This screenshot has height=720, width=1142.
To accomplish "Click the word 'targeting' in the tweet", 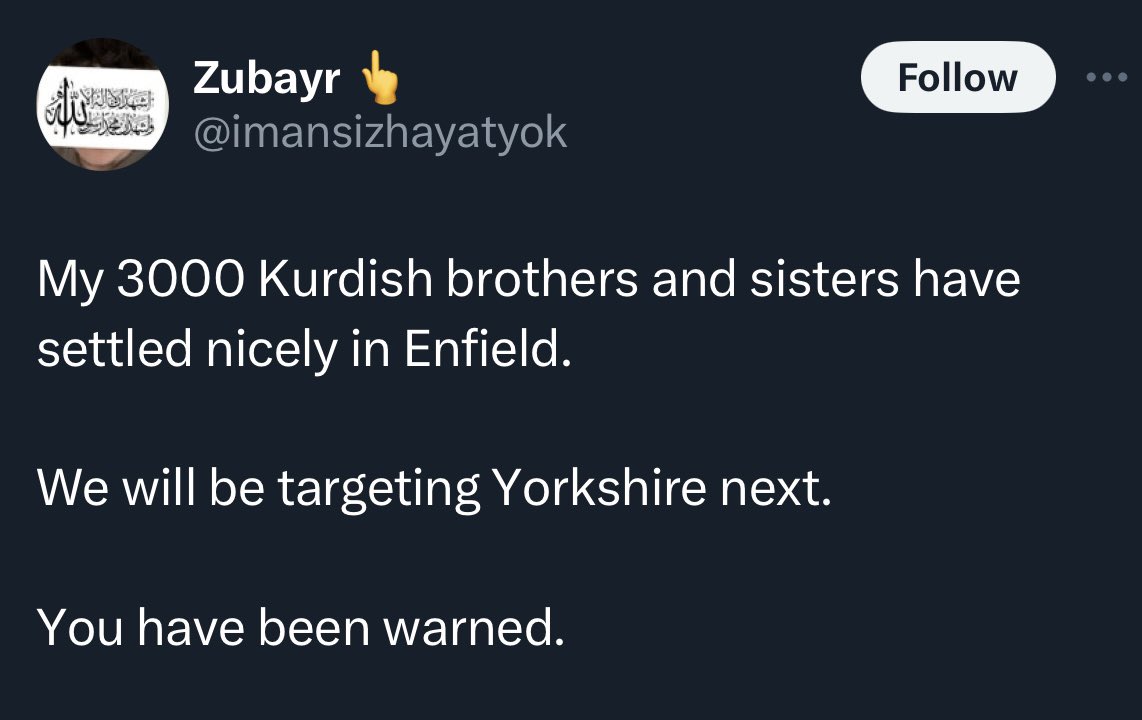I will 379,491.
